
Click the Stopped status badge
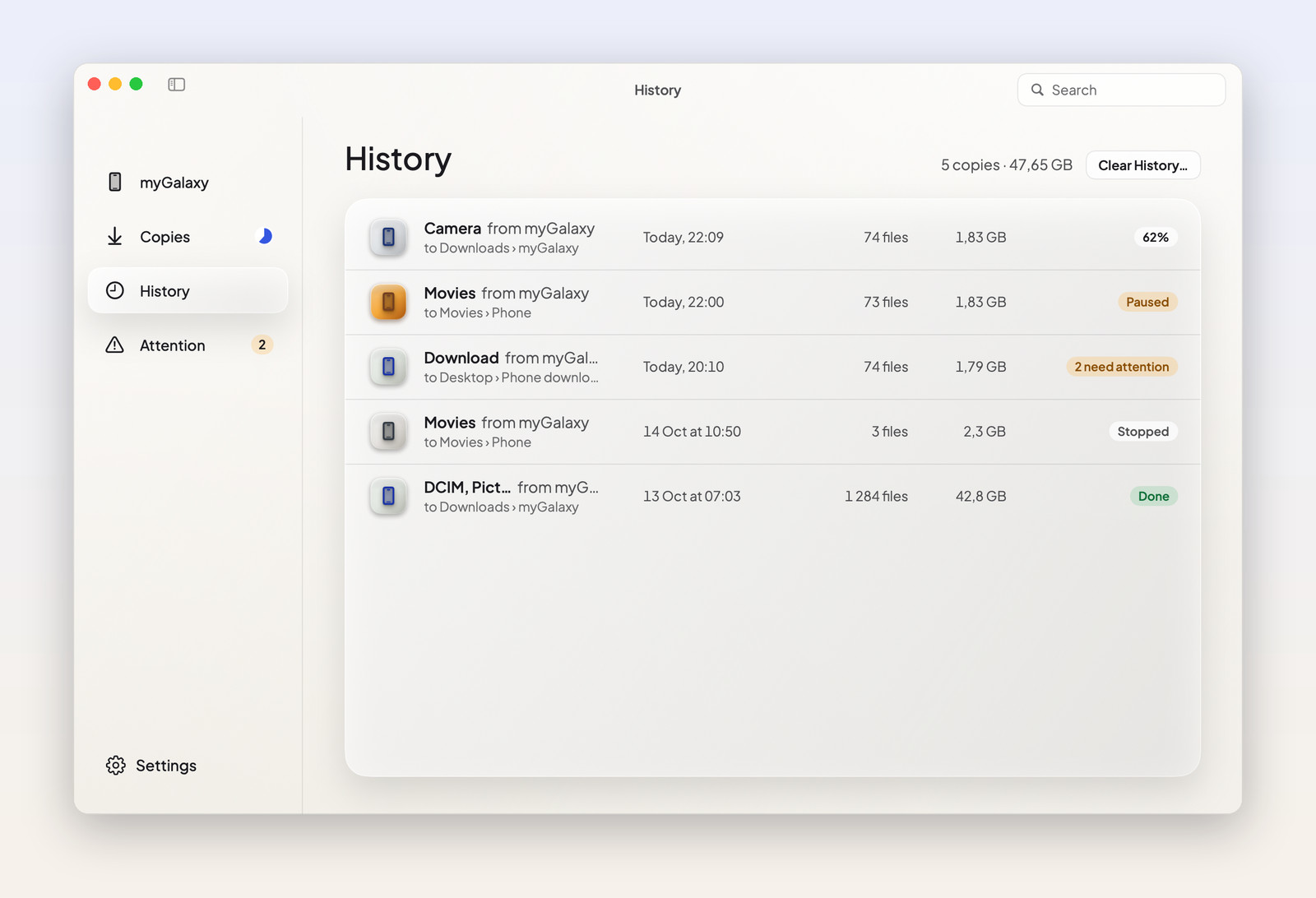(x=1142, y=432)
